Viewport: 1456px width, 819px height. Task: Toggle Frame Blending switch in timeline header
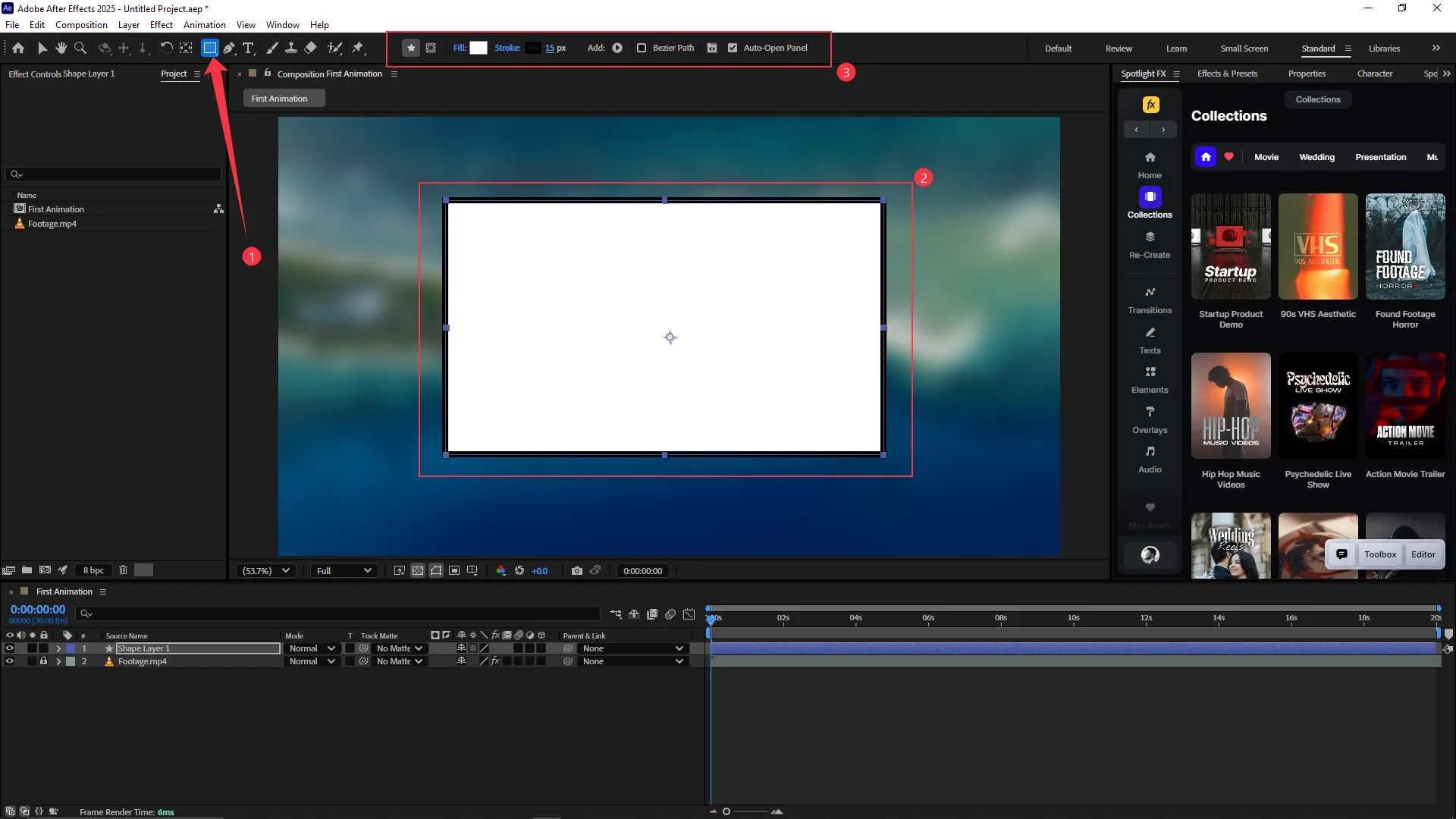pyautogui.click(x=652, y=613)
